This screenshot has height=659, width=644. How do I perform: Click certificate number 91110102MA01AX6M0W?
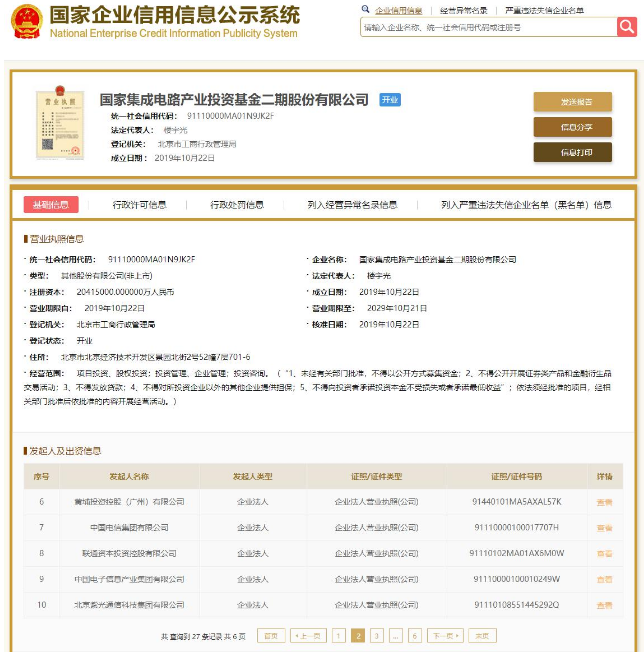(517, 553)
